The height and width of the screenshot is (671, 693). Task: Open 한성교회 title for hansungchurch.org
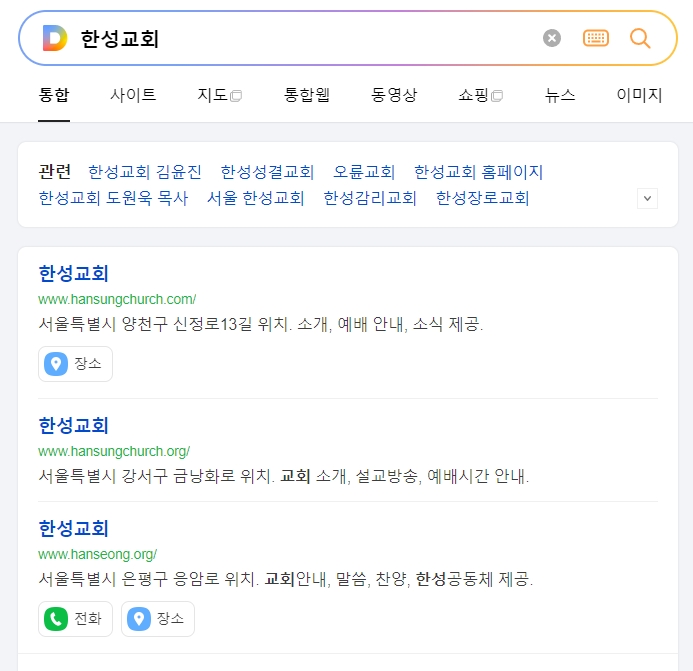point(73,426)
